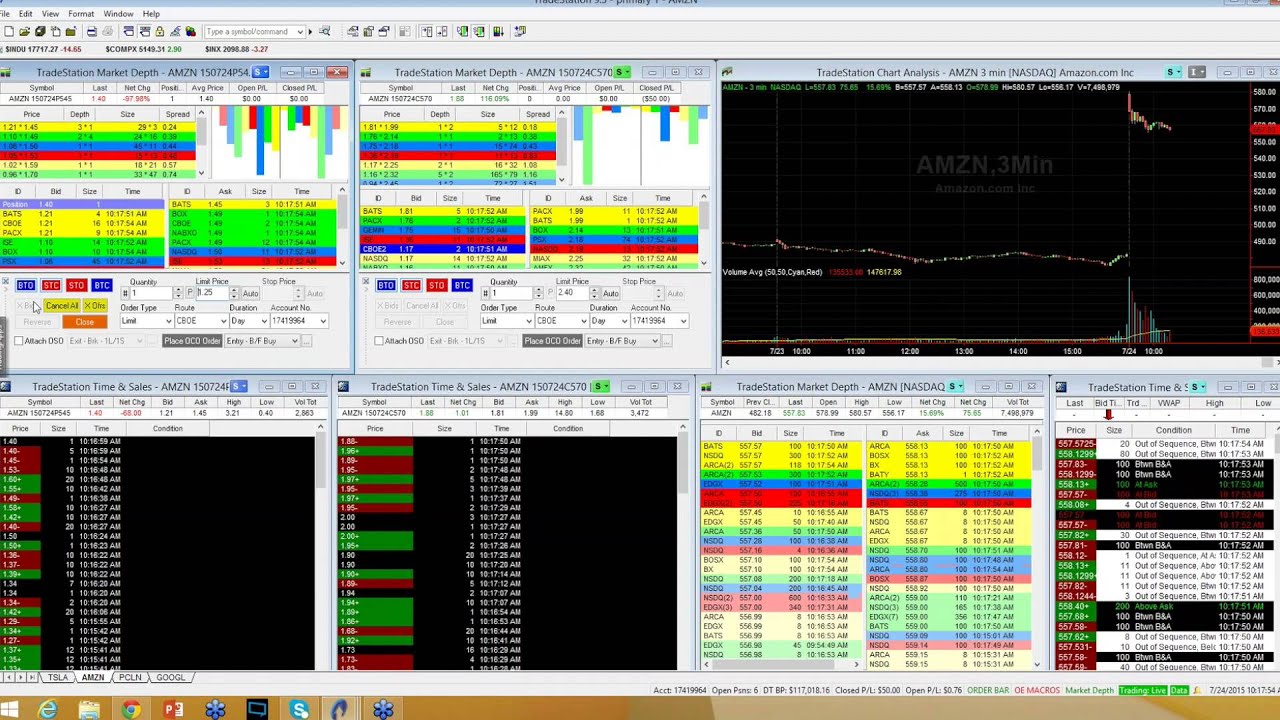This screenshot has height=720, width=1280.
Task: Toggle Auto limit price in the C570 order bar
Action: coord(610,293)
